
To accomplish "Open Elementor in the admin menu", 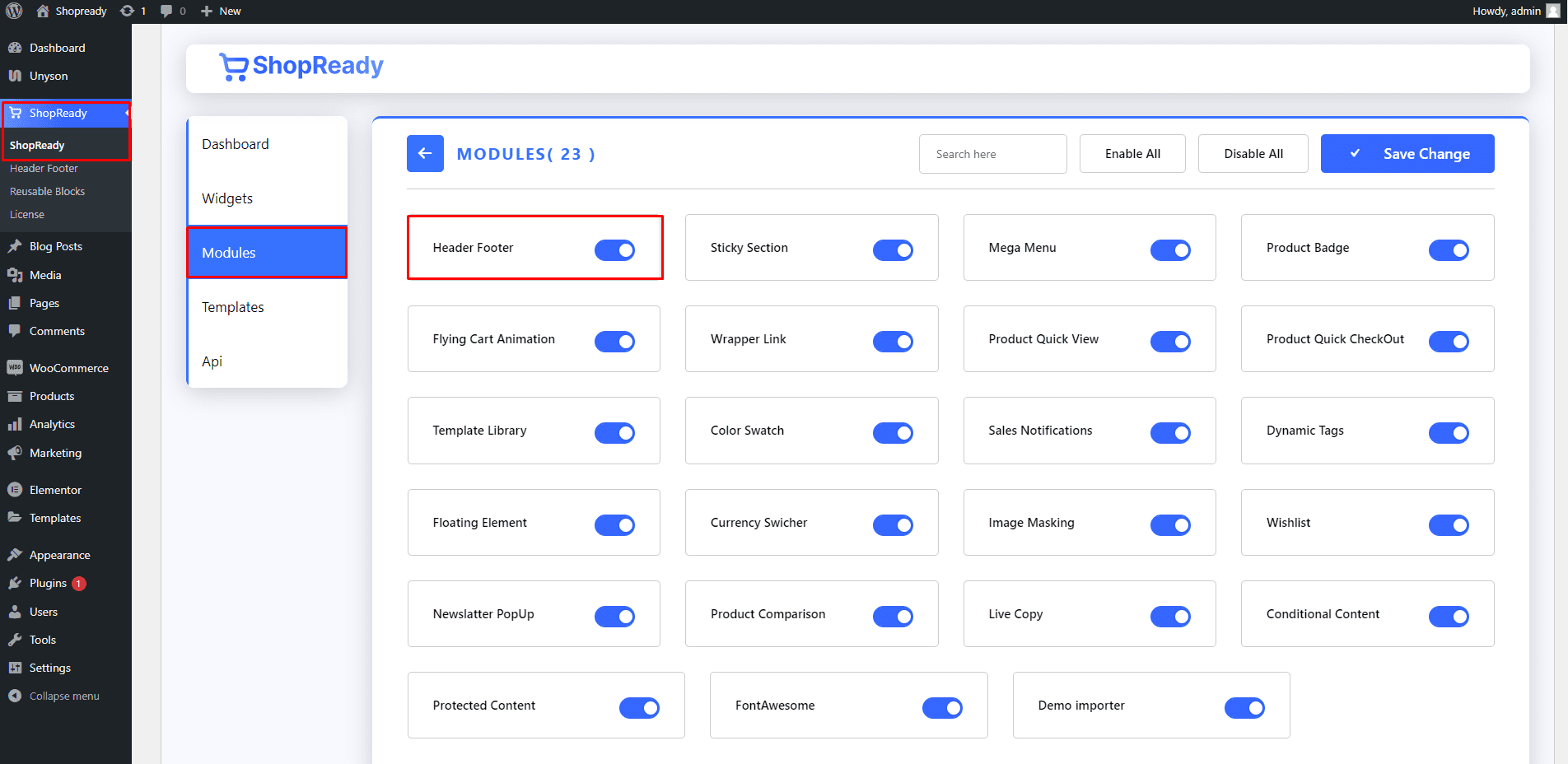I will (55, 490).
